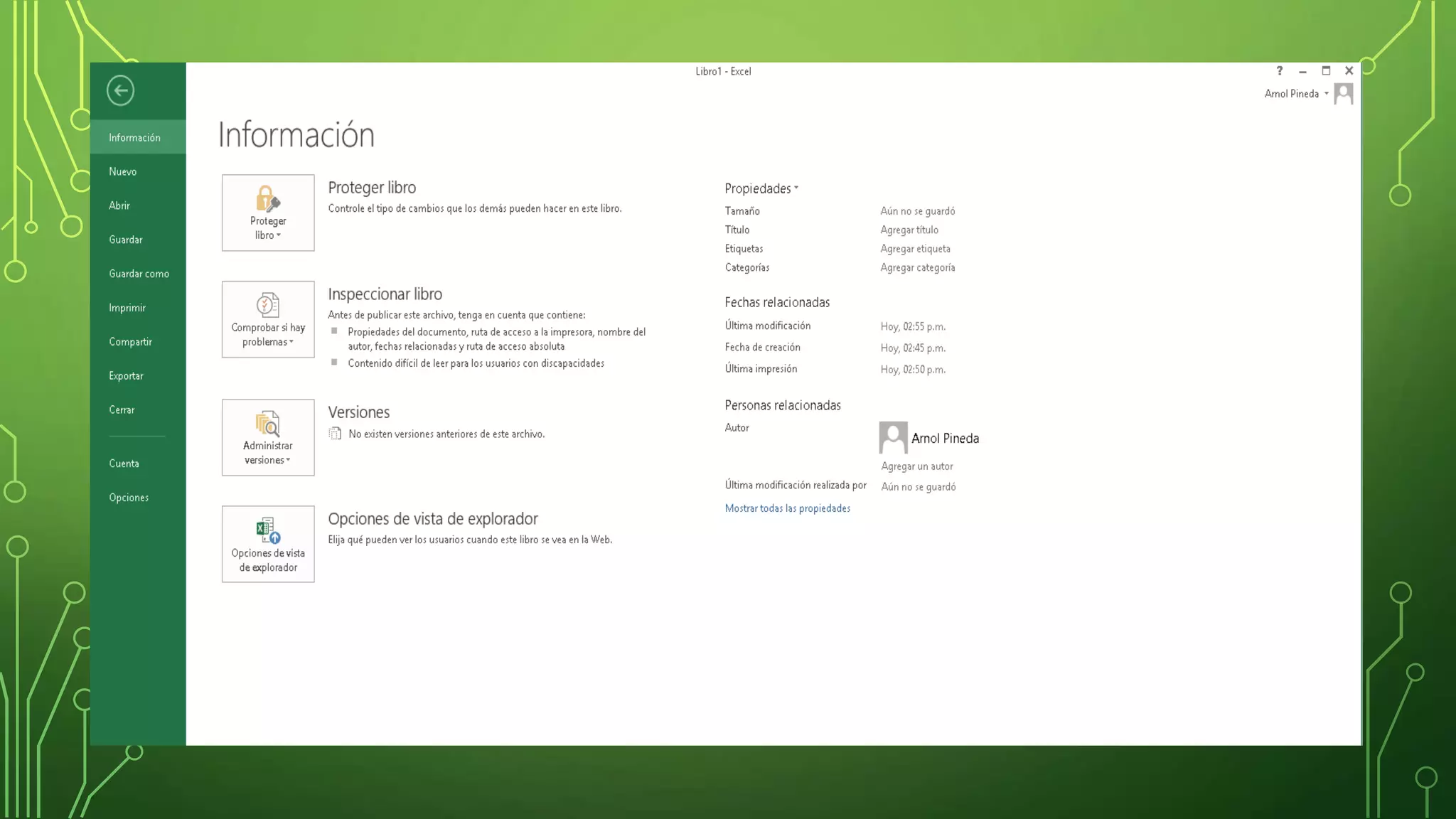
Task: Click Agregar un autor field
Action: [x=917, y=466]
